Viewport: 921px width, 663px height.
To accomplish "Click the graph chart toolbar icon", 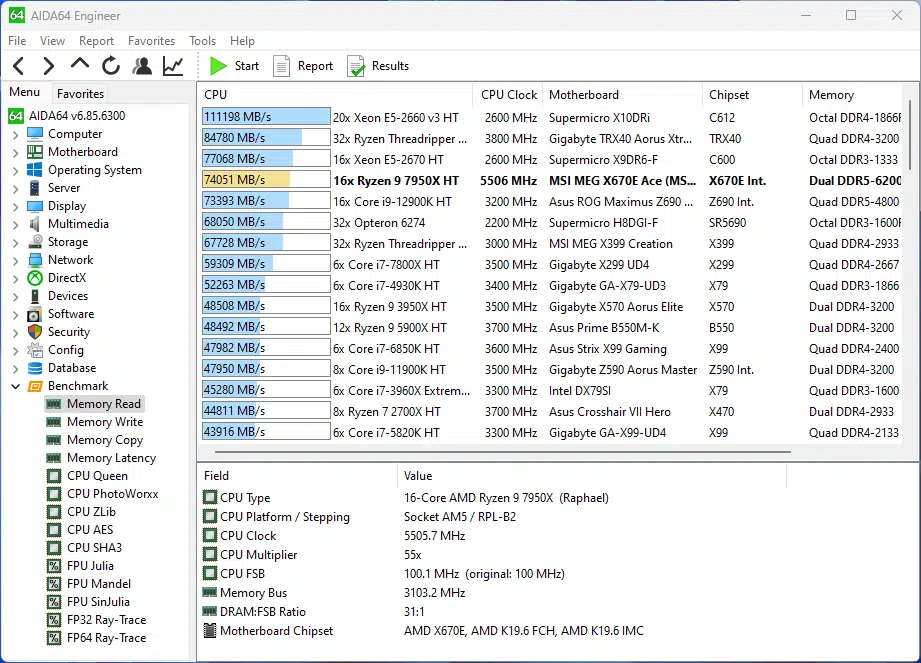I will pos(173,66).
